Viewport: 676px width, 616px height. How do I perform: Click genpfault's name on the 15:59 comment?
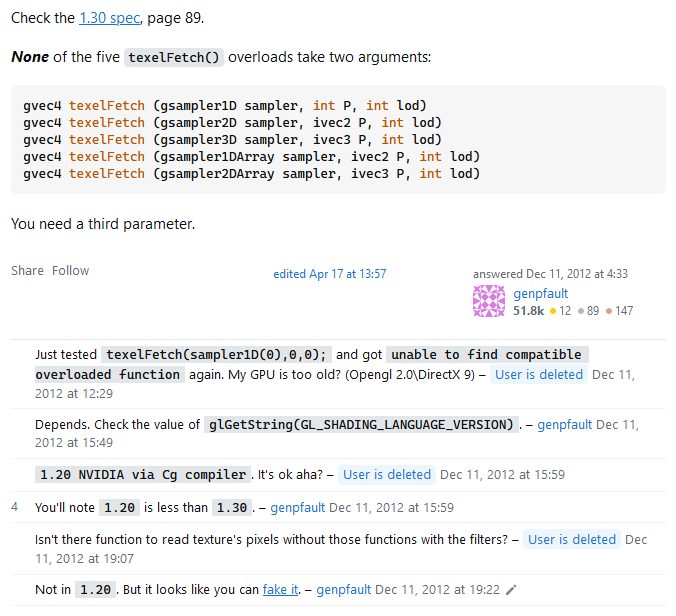click(x=298, y=508)
